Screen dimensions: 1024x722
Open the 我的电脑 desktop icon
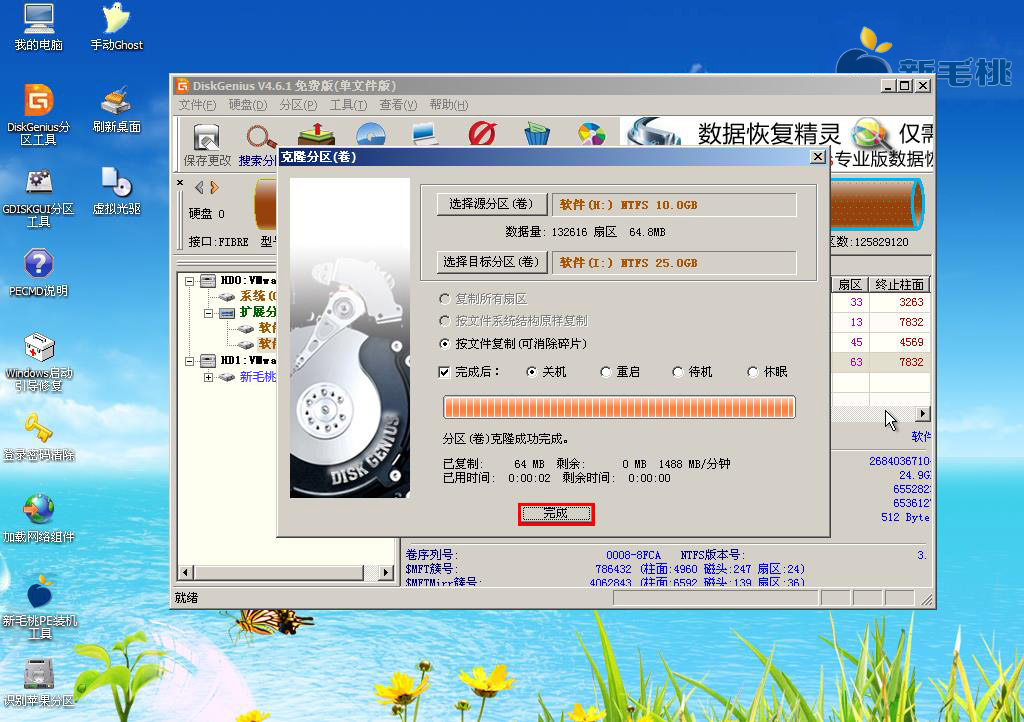[x=39, y=27]
